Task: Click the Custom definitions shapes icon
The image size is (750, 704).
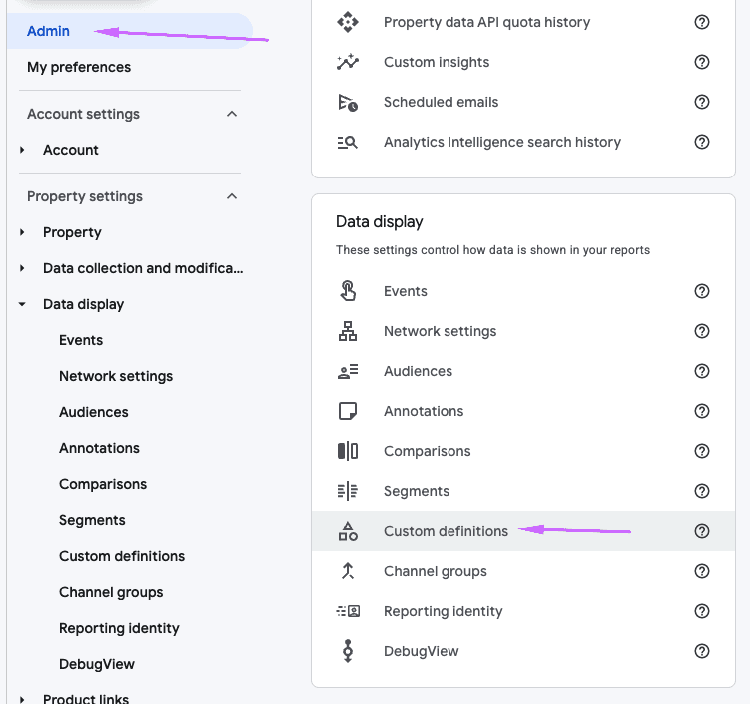Action: coord(348,531)
